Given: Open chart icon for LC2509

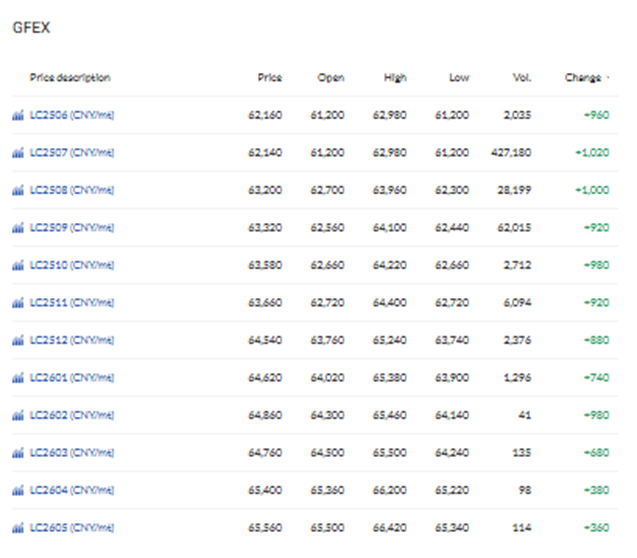Looking at the screenshot, I should pos(18,227).
